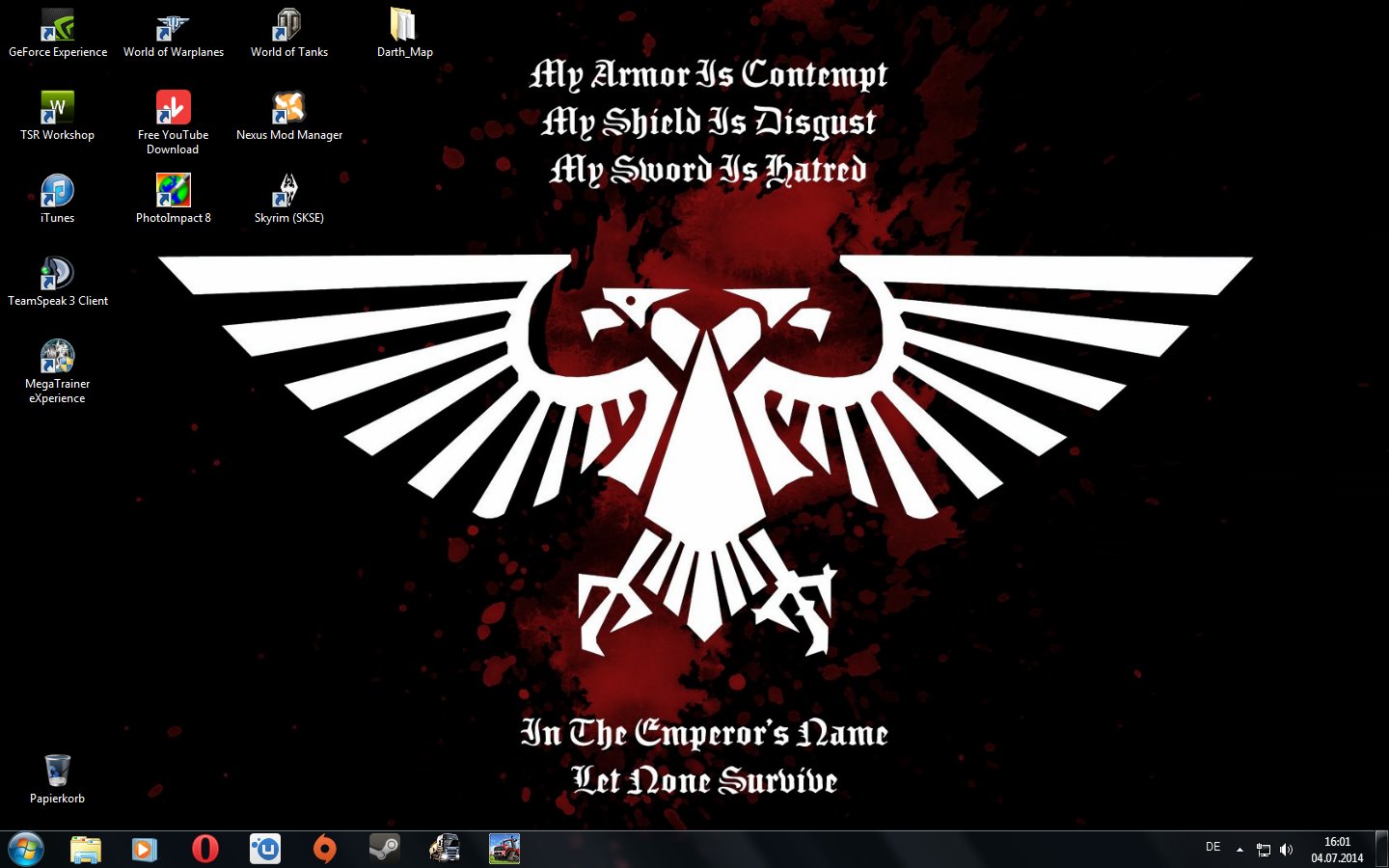Open Origin from the taskbar
This screenshot has width=1389, height=868.
(x=325, y=849)
